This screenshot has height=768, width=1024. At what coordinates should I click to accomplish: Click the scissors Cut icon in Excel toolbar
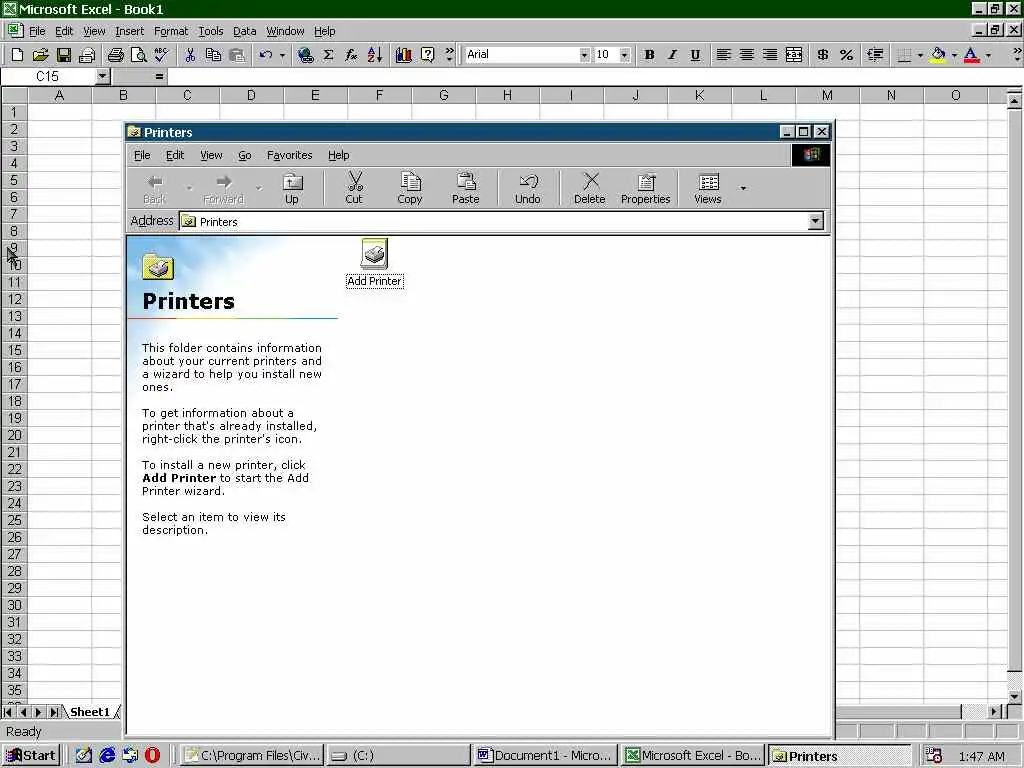190,55
